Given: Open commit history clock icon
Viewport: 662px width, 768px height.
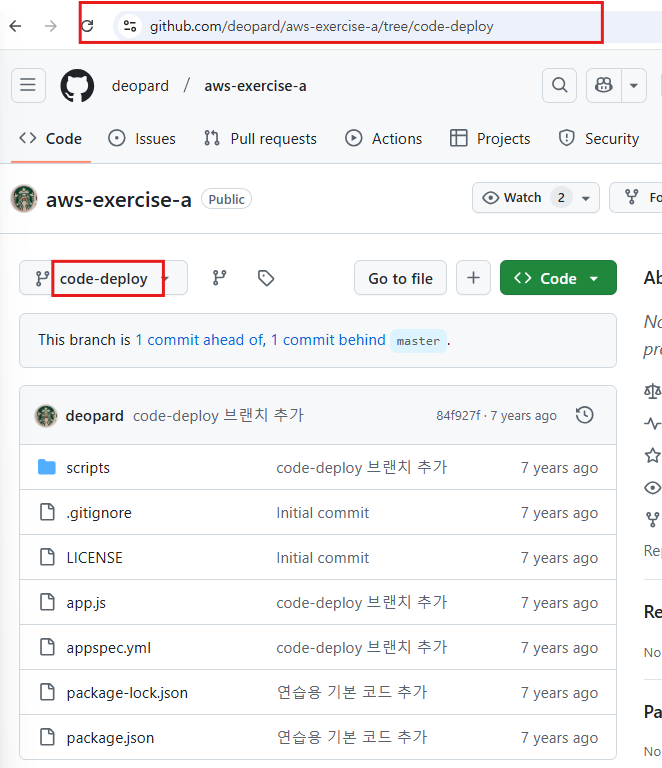Looking at the screenshot, I should [585, 415].
